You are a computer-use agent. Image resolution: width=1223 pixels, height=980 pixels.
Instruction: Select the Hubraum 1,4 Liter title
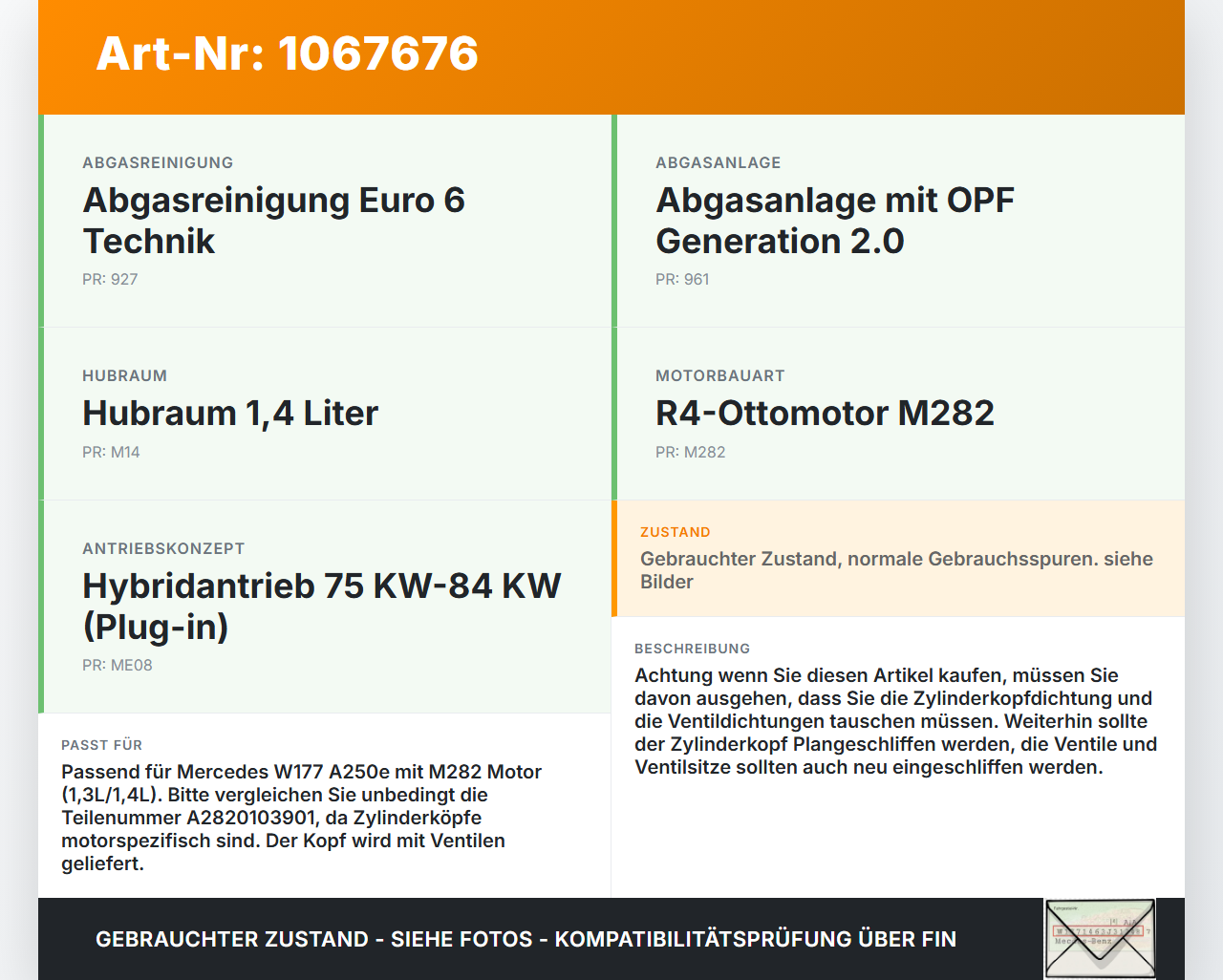point(230,414)
